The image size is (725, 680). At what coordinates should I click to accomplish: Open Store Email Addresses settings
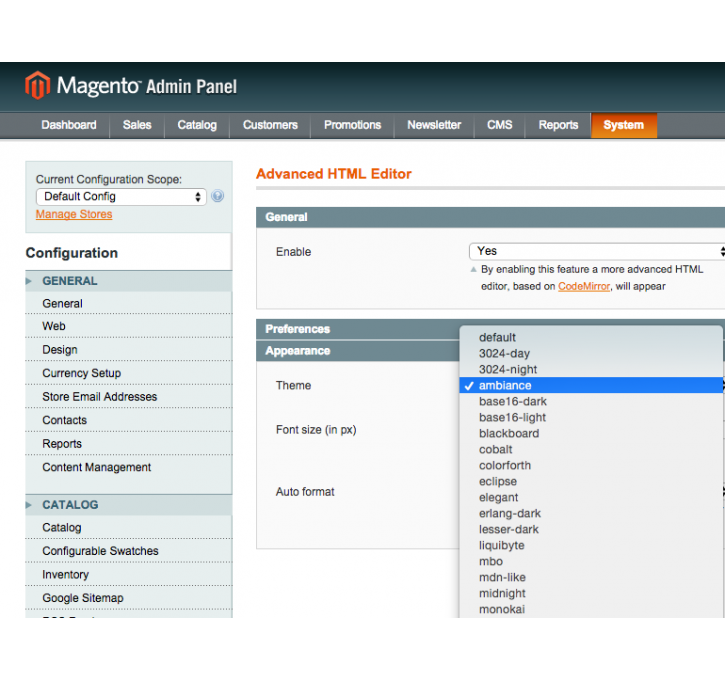click(99, 397)
